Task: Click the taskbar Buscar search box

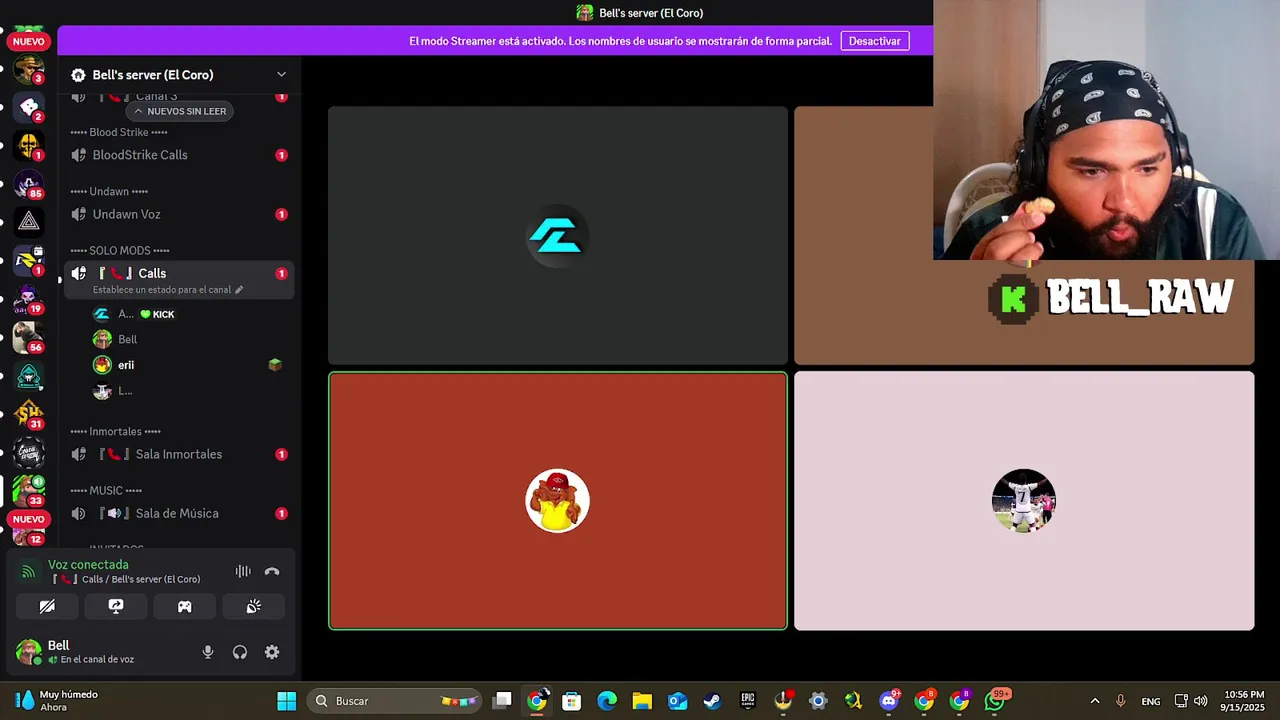Action: tap(395, 701)
